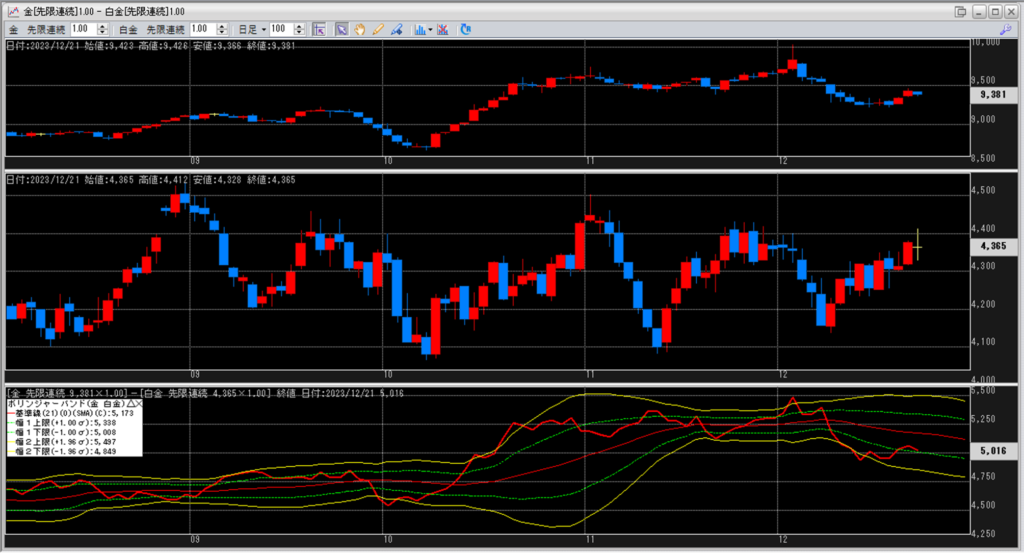Adjust the bar count spinner arrows
The image size is (1024, 553).
point(299,29)
